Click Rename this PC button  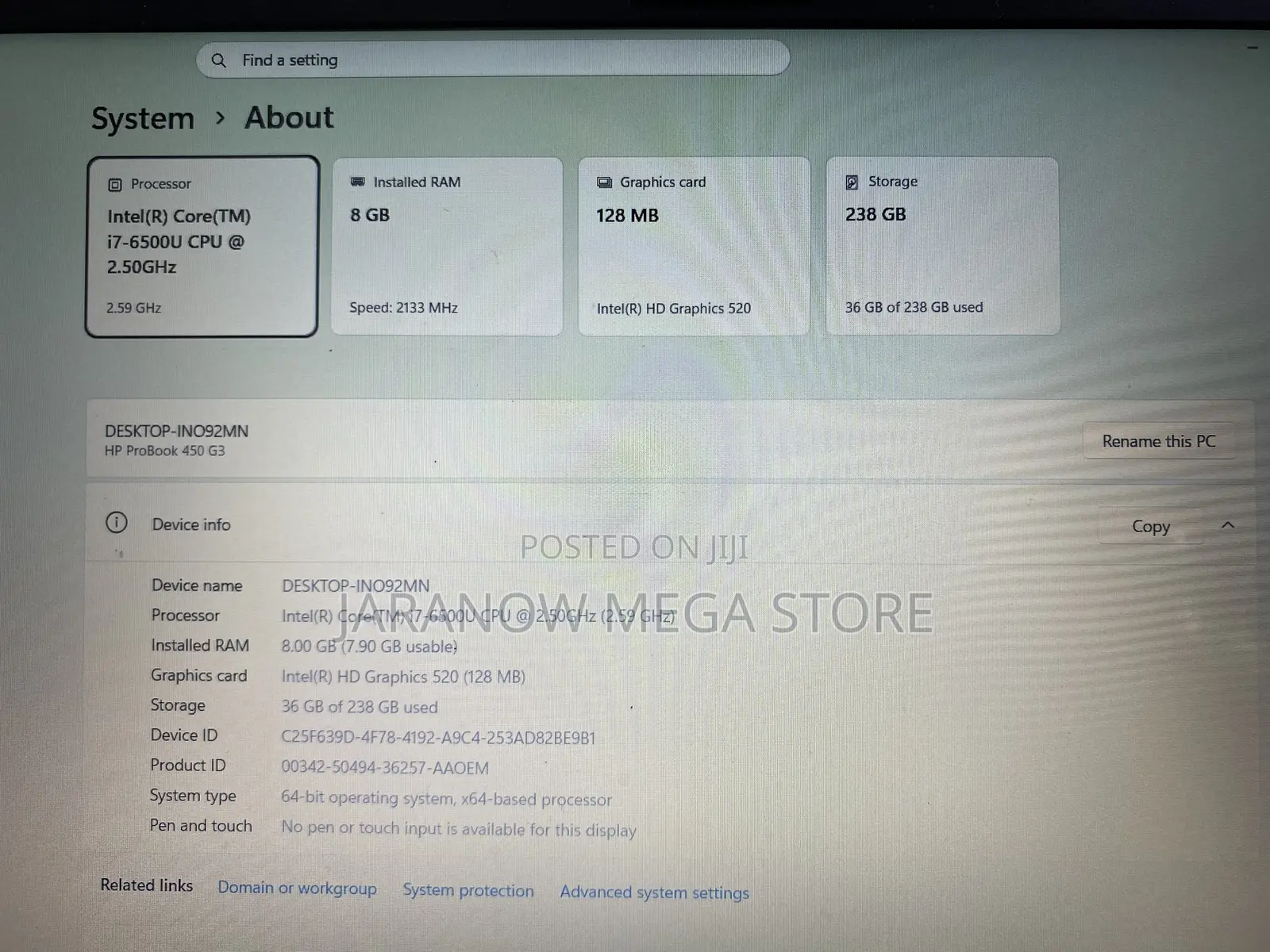click(x=1159, y=441)
